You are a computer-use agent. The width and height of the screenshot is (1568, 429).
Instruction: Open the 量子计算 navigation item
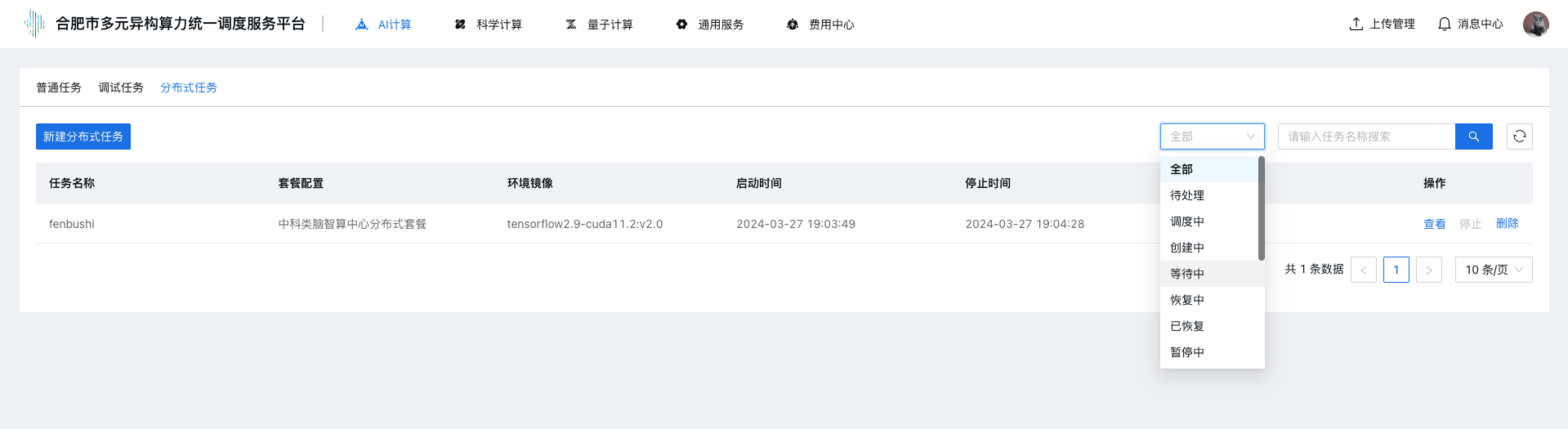click(x=599, y=25)
